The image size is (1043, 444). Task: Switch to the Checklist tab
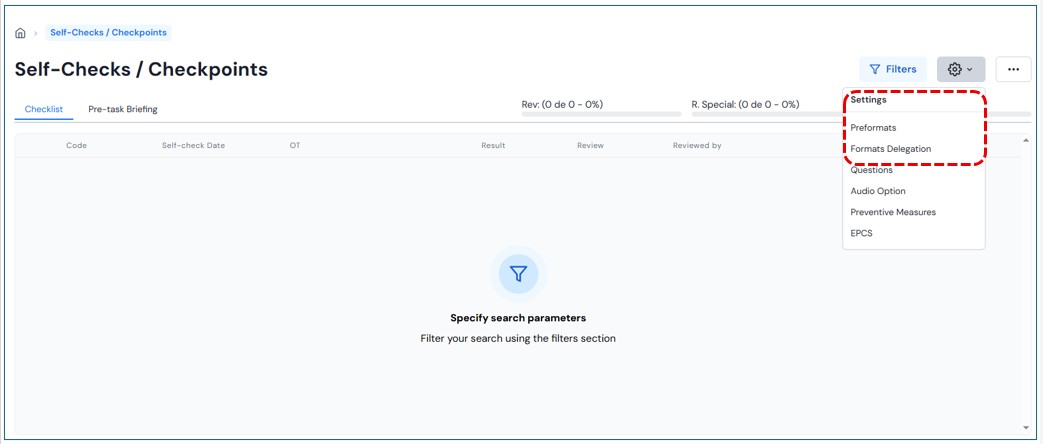[x=44, y=109]
